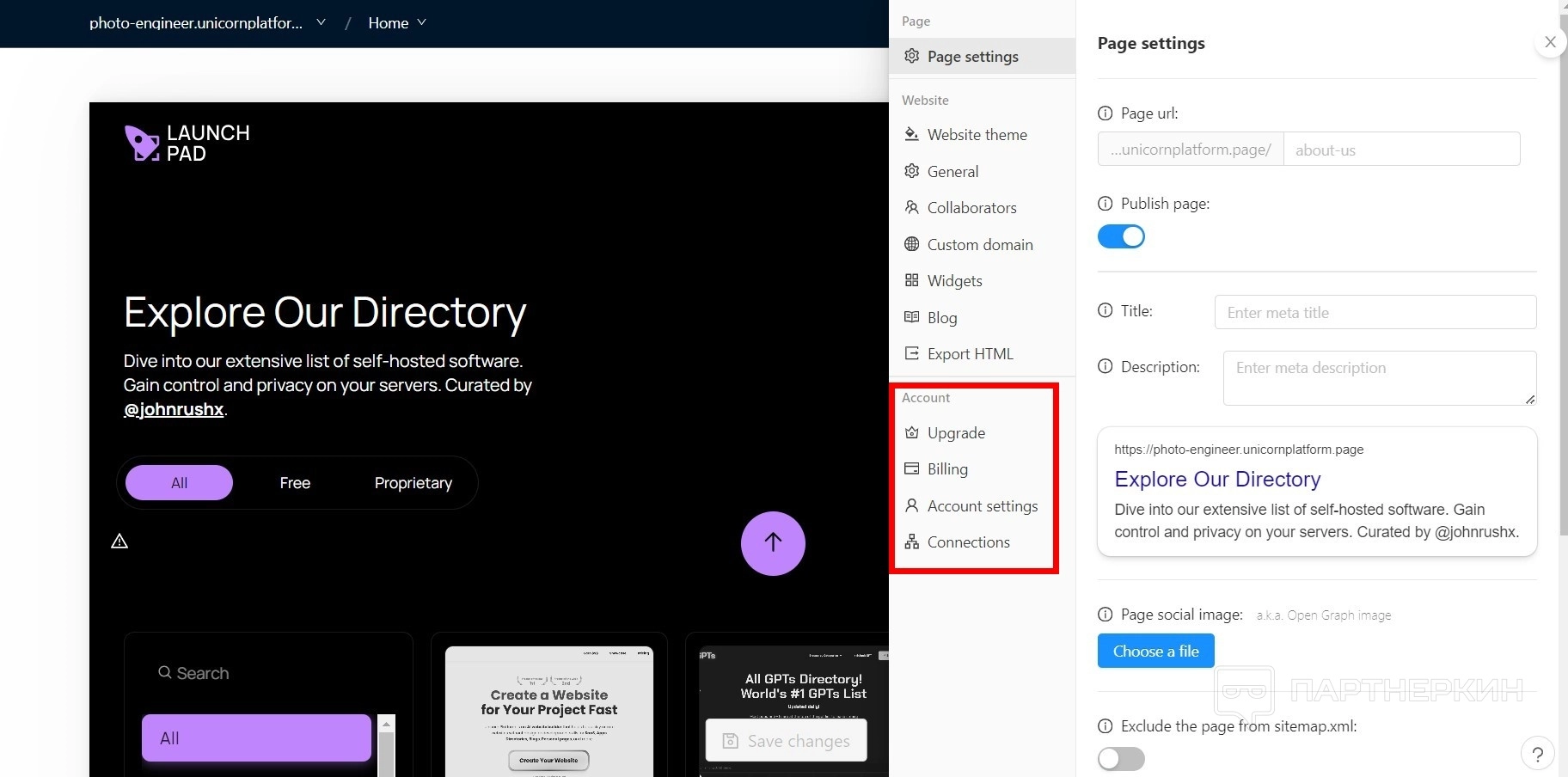Screen dimensions: 1568x777
Task: Click the purple scroll-to-top arrow button
Action: click(x=773, y=543)
